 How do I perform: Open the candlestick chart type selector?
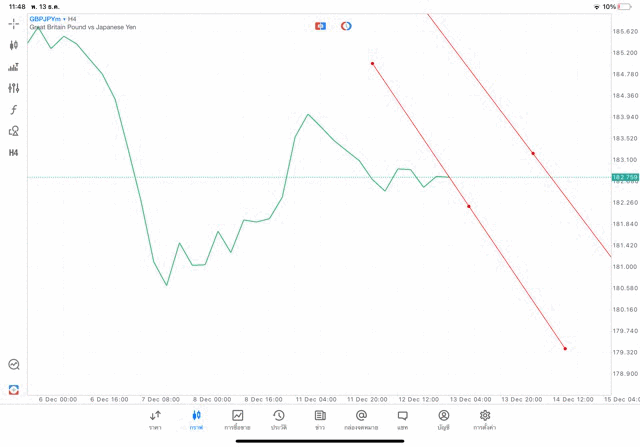14,45
